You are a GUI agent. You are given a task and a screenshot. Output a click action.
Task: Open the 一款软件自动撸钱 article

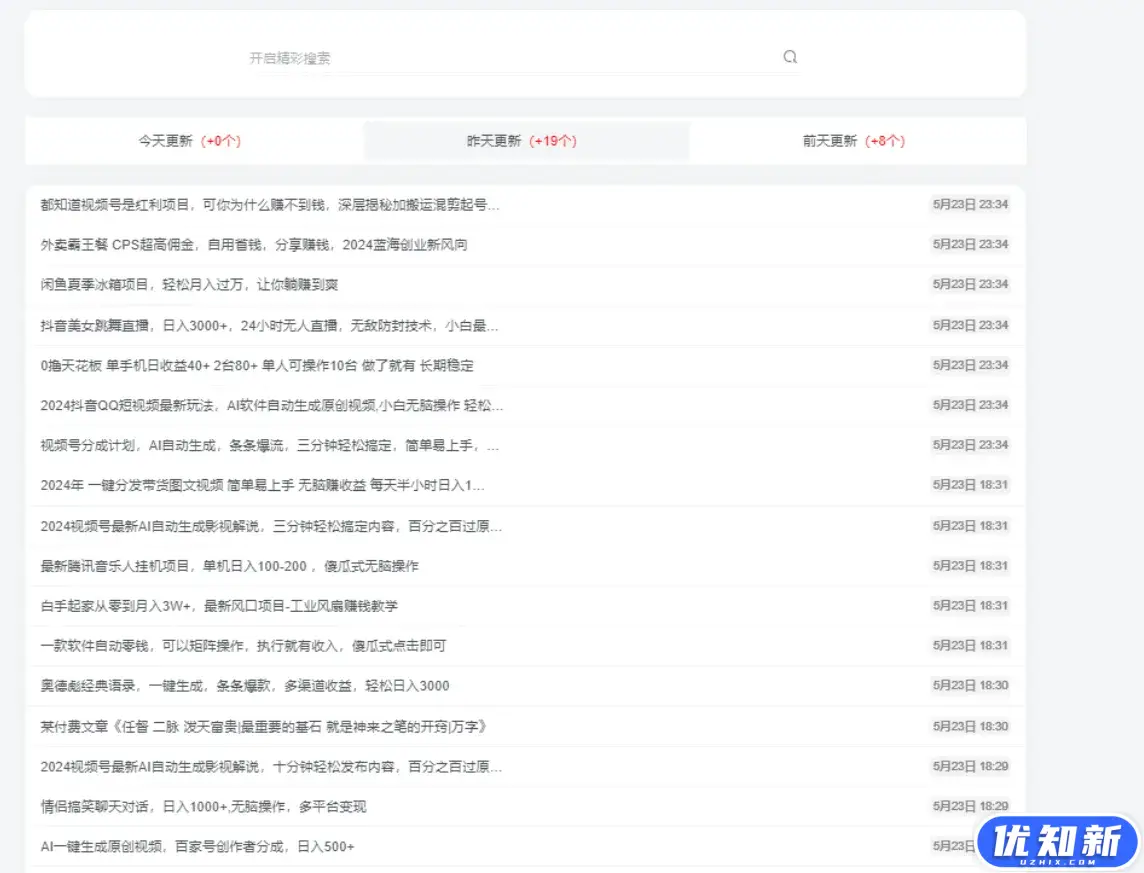click(230, 646)
